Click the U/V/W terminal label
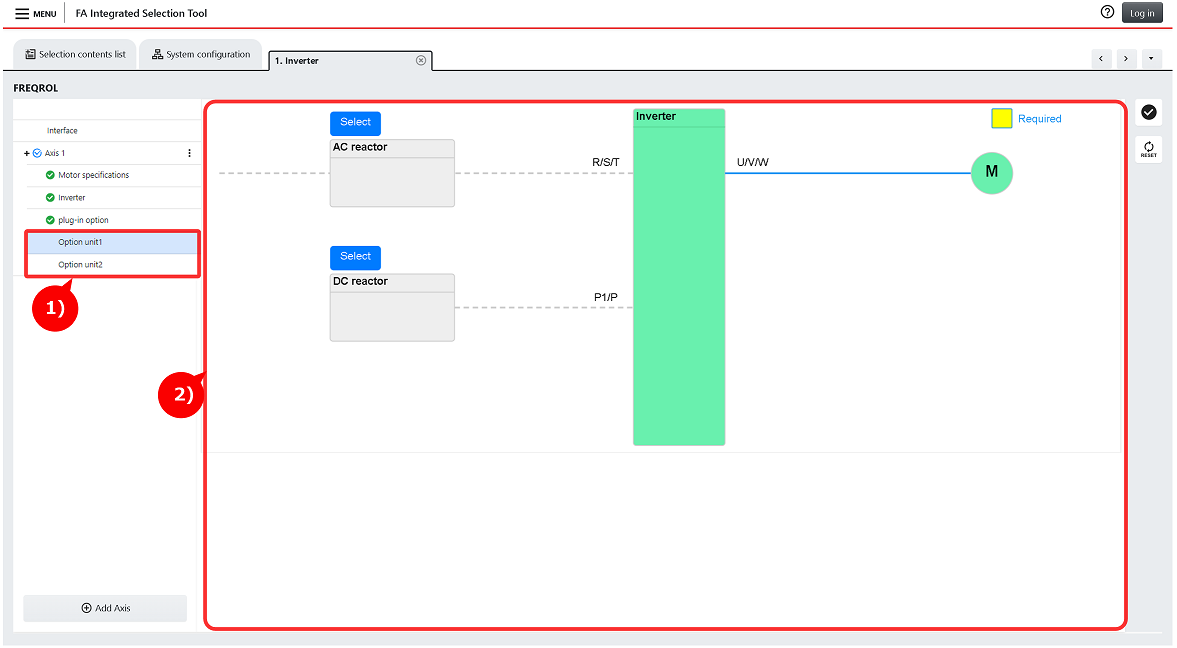This screenshot has height=648, width=1177. (x=752, y=162)
